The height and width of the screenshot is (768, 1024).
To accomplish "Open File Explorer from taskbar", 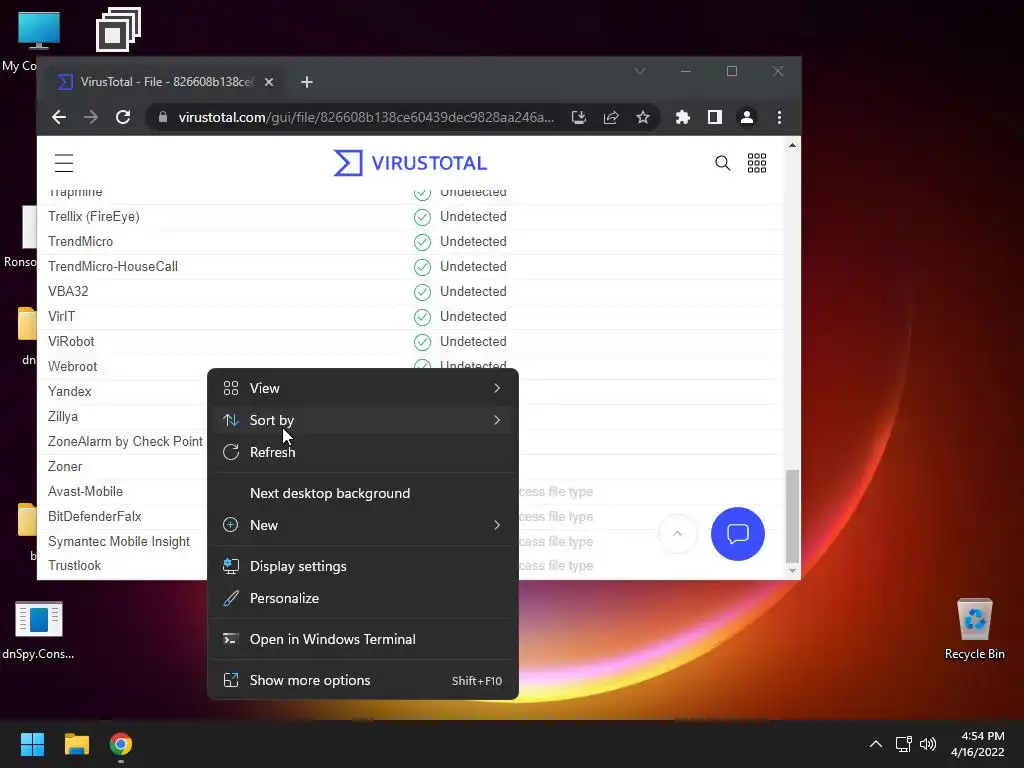I will [x=76, y=744].
